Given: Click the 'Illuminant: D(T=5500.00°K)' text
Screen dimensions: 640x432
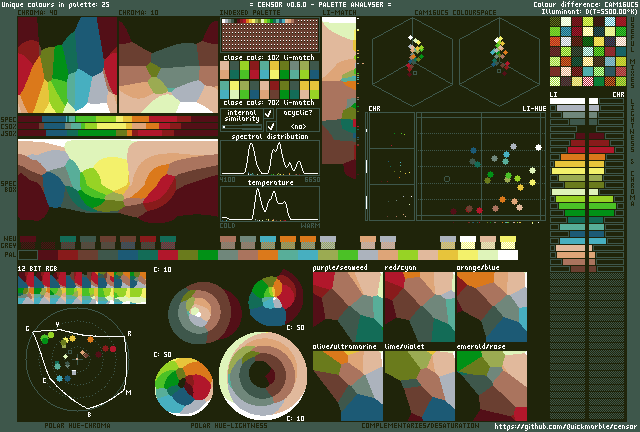Looking at the screenshot, I should [589, 12].
